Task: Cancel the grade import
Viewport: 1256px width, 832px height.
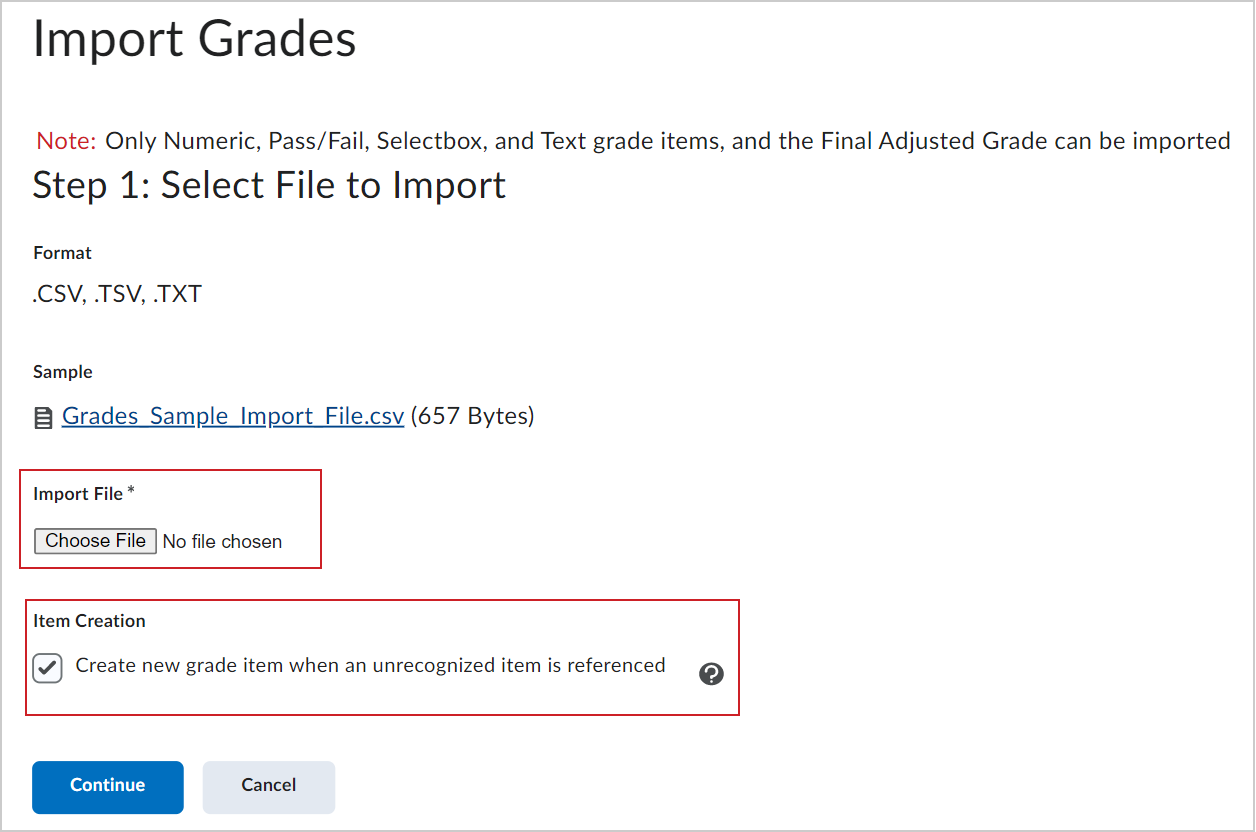Action: click(x=268, y=787)
